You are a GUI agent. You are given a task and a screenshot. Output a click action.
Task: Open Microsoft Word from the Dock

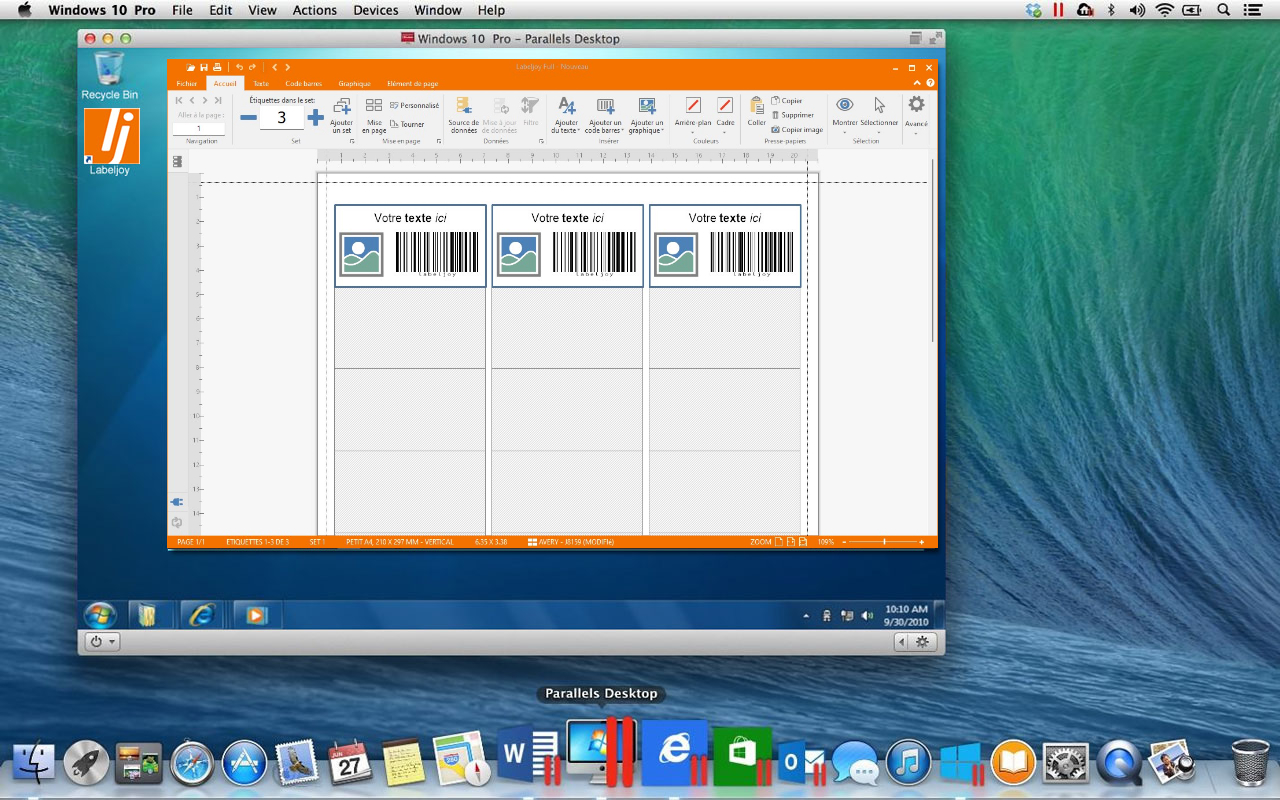pyautogui.click(x=526, y=755)
